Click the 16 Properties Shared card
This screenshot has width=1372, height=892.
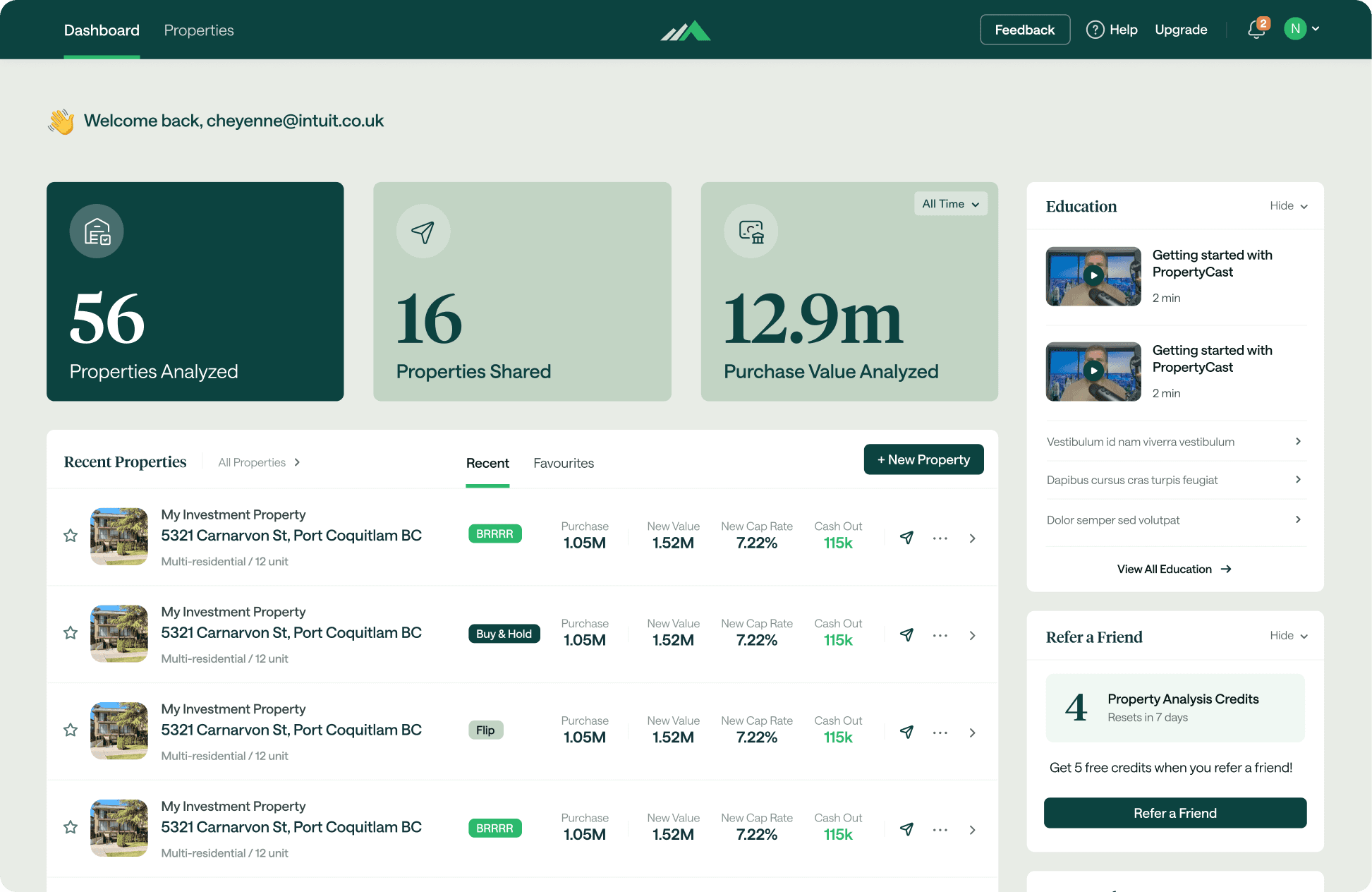pos(522,291)
